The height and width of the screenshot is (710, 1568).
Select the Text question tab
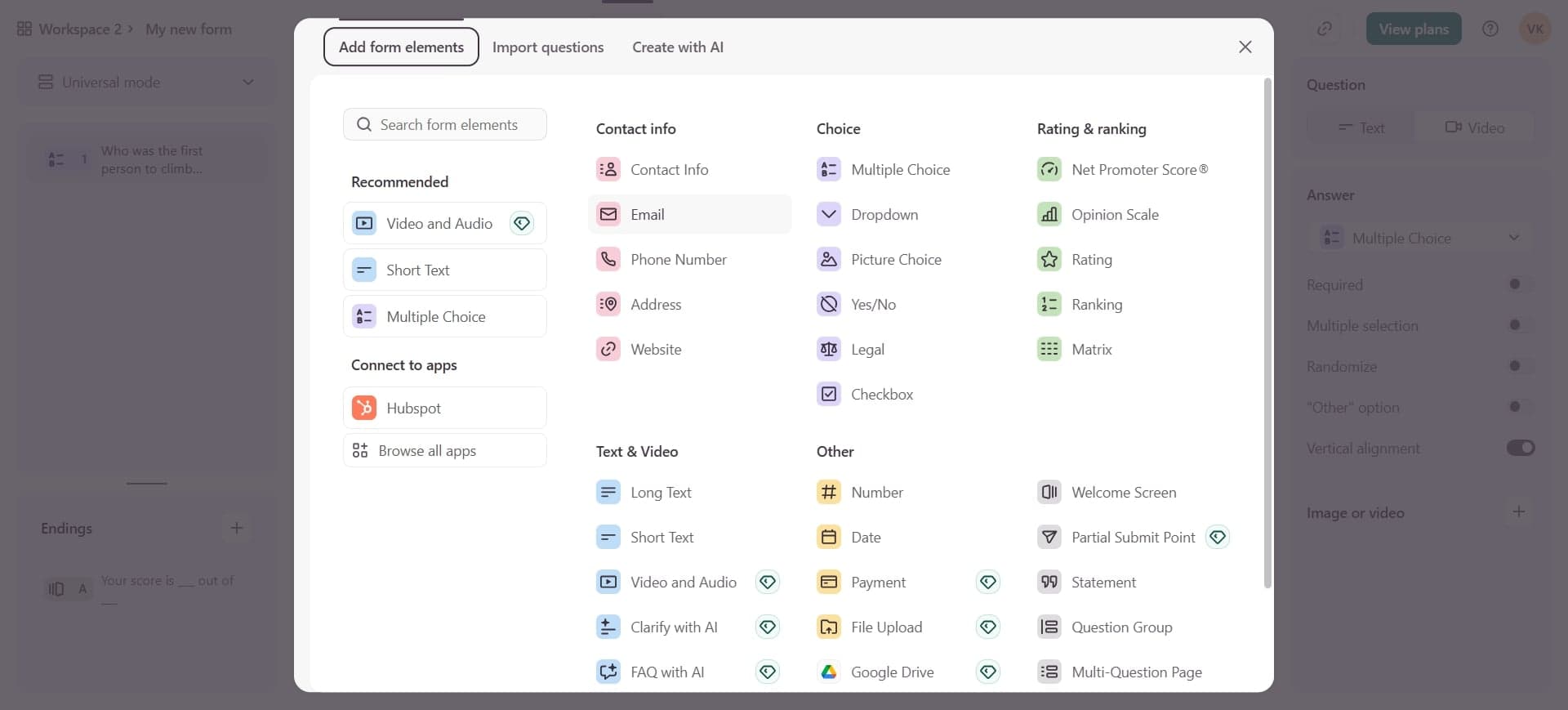[1361, 127]
